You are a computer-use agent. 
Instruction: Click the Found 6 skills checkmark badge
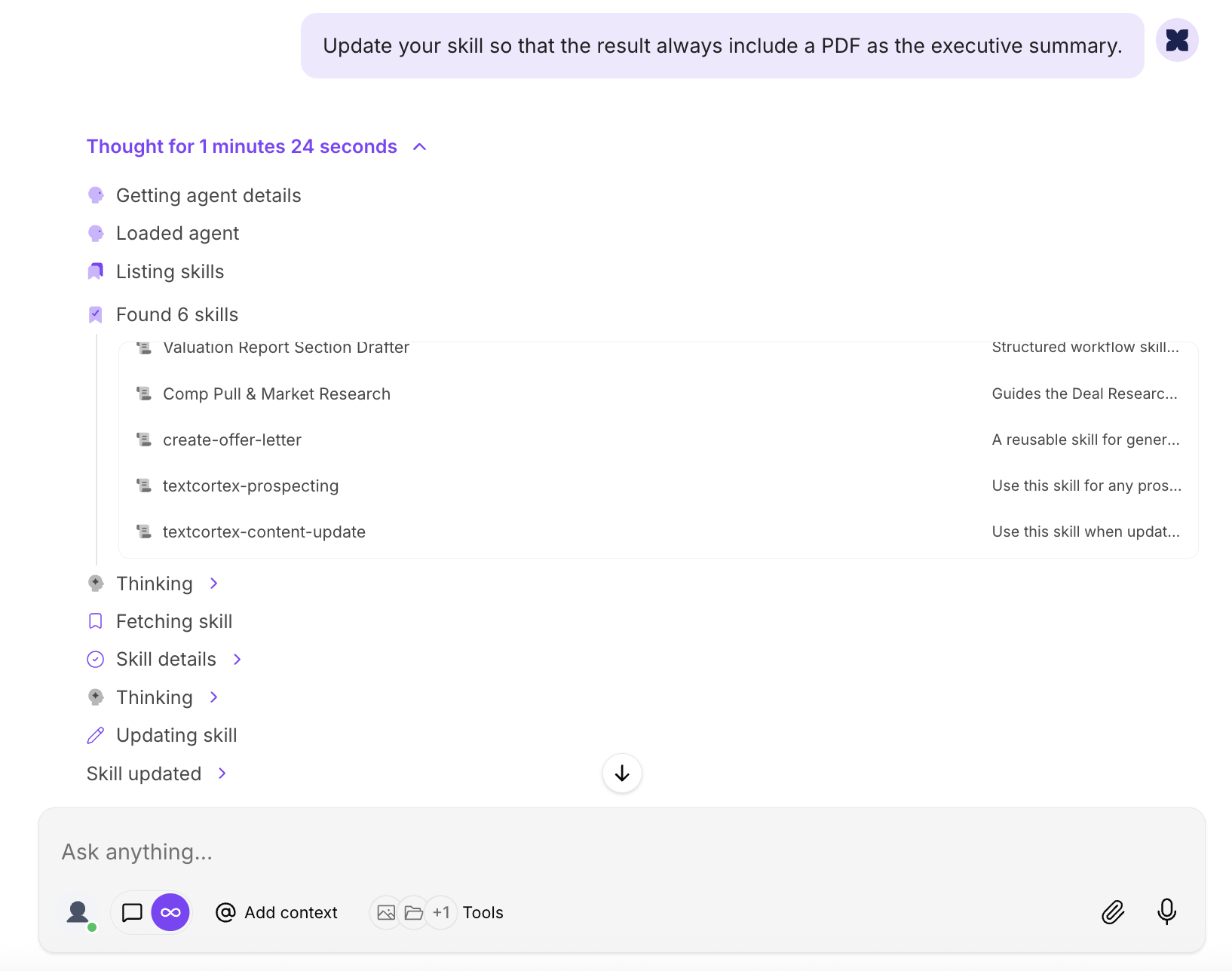[x=95, y=314]
